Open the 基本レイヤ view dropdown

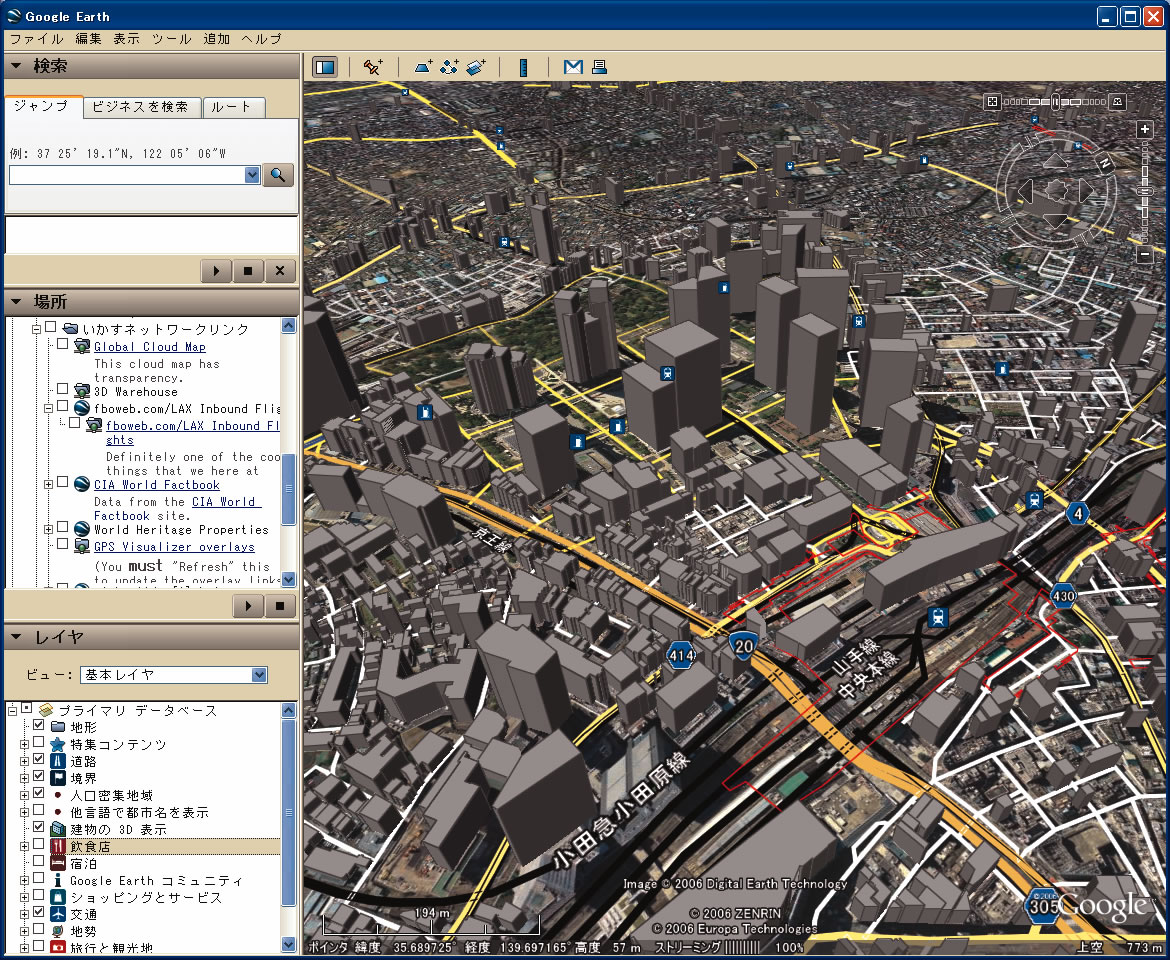click(x=259, y=675)
